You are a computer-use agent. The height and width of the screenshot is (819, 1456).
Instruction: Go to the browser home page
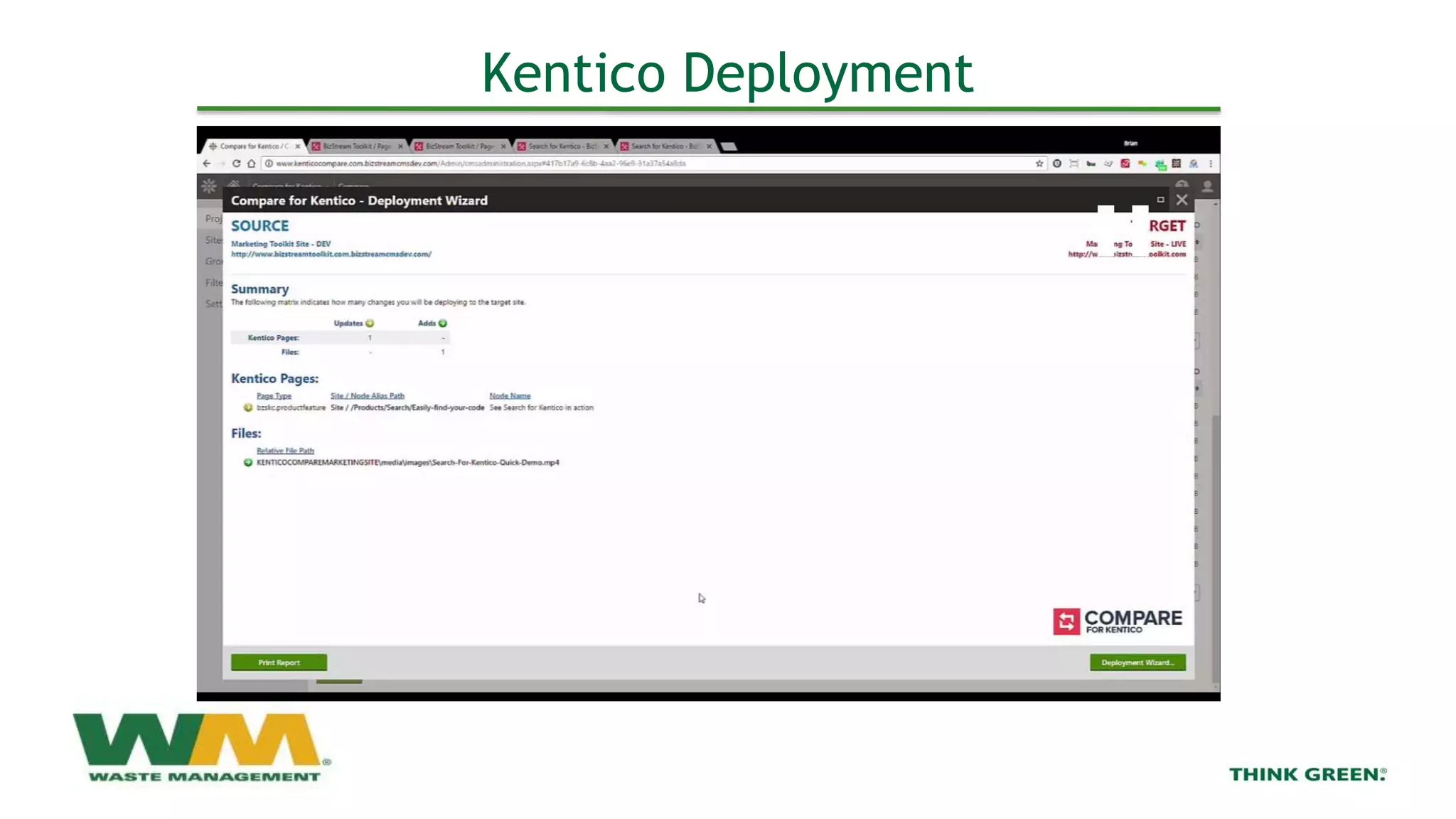pyautogui.click(x=251, y=164)
